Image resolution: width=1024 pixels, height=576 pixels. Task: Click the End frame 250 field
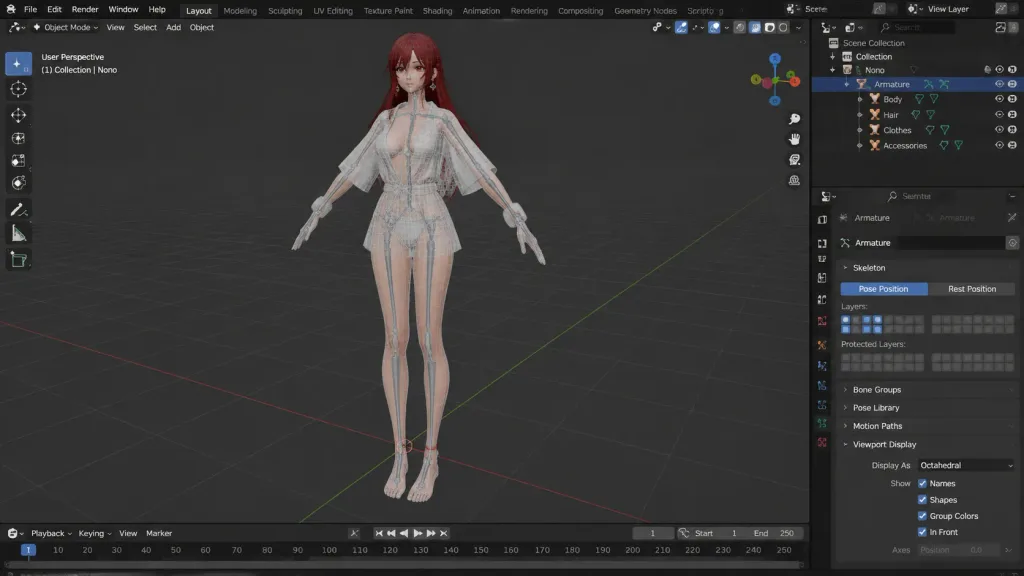point(775,534)
